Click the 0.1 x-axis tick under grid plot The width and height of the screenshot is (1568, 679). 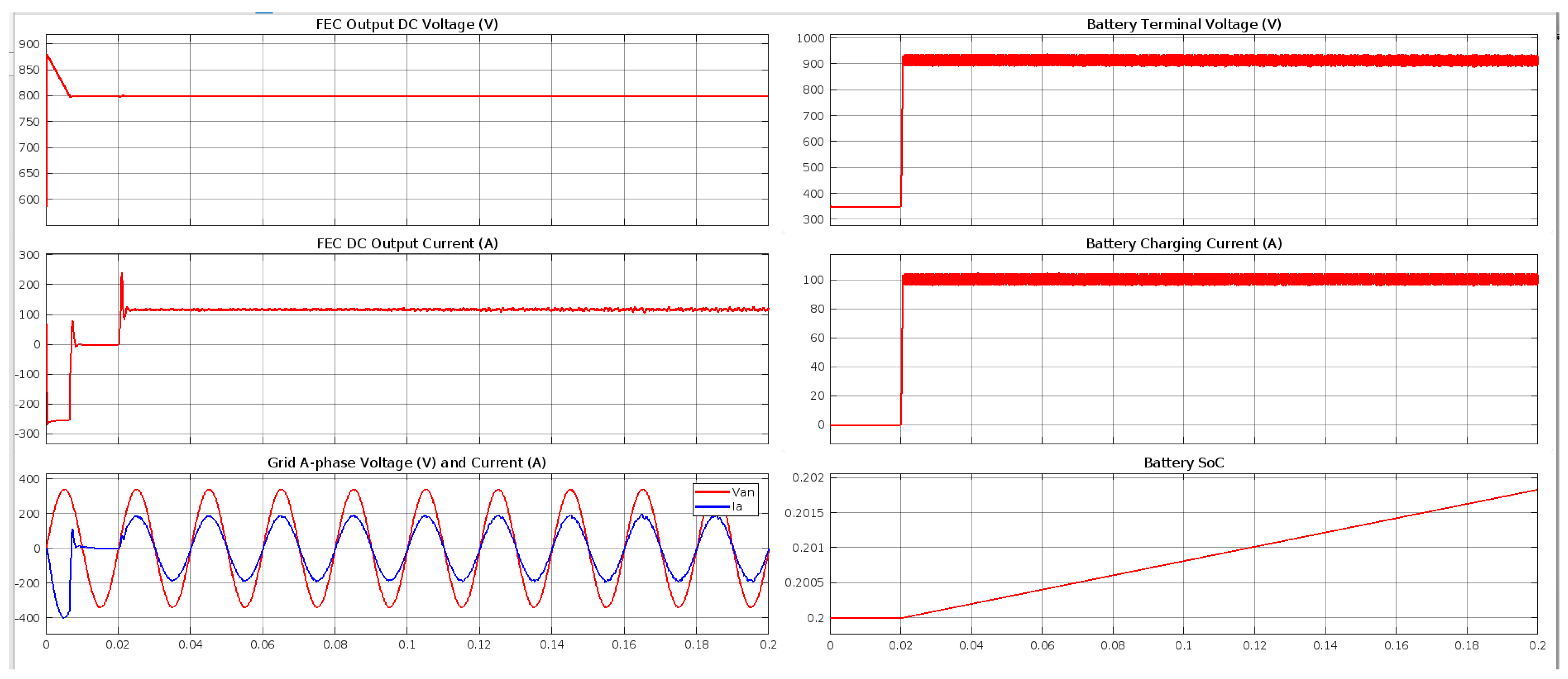[406, 645]
